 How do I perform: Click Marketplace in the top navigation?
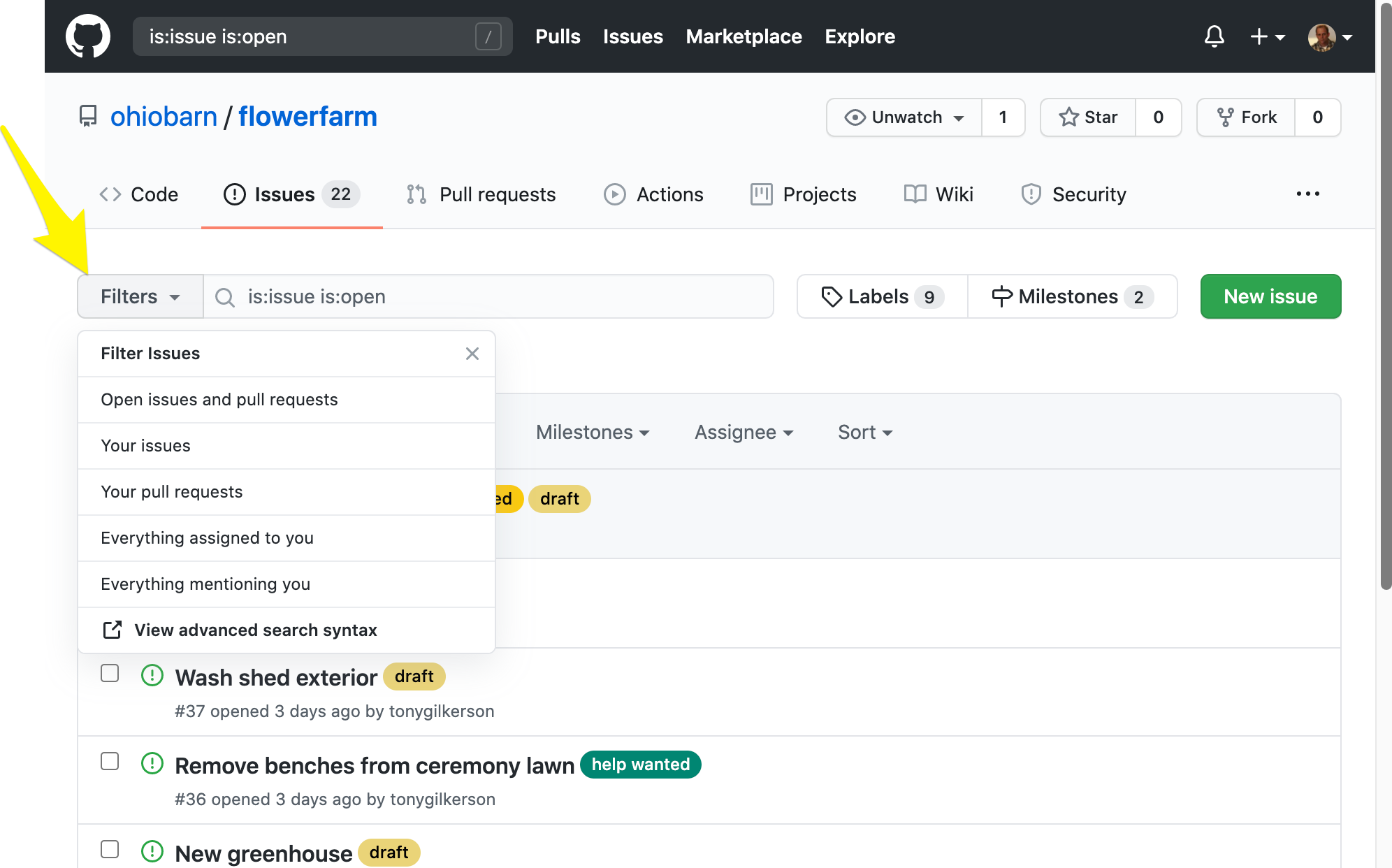(744, 36)
